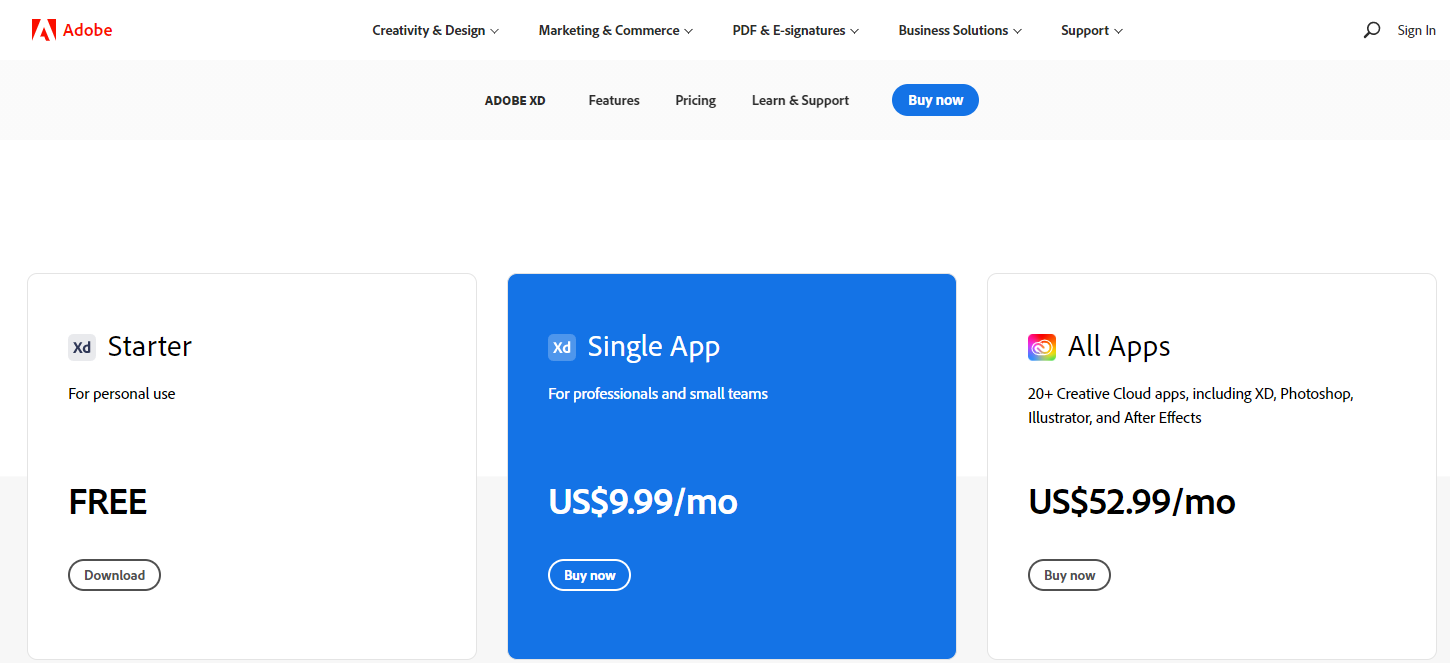The width and height of the screenshot is (1450, 663).
Task: Open the Learn & Support tab
Action: click(800, 100)
